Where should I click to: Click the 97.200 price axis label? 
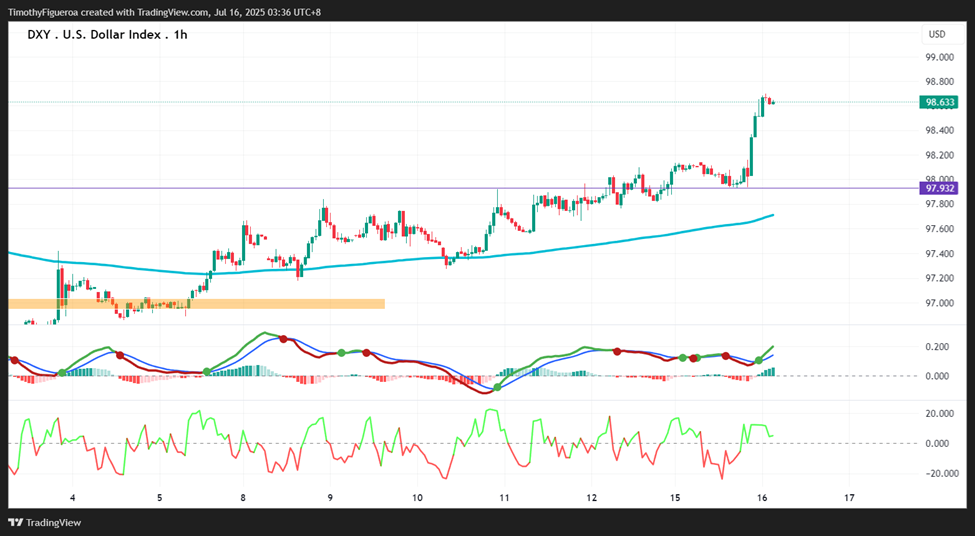pyautogui.click(x=940, y=278)
